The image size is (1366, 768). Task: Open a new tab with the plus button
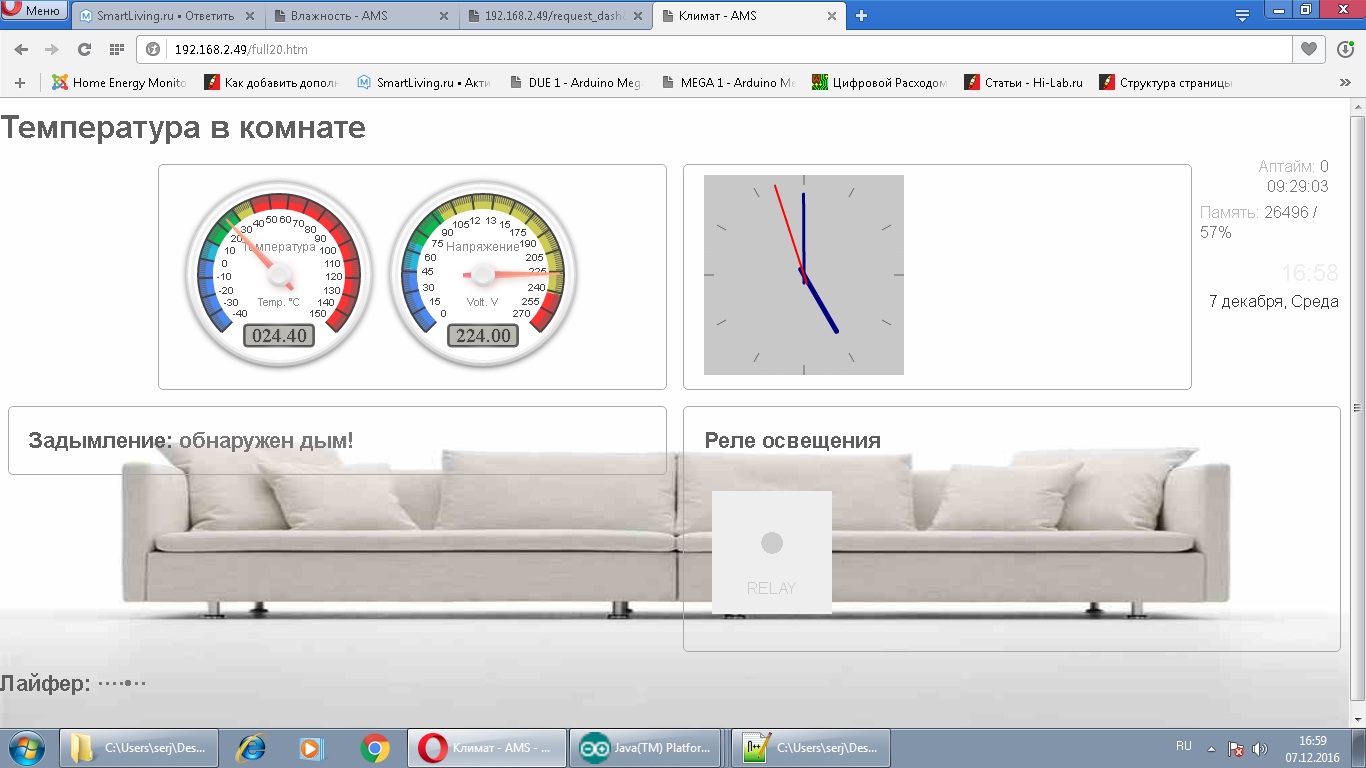pyautogui.click(x=861, y=16)
